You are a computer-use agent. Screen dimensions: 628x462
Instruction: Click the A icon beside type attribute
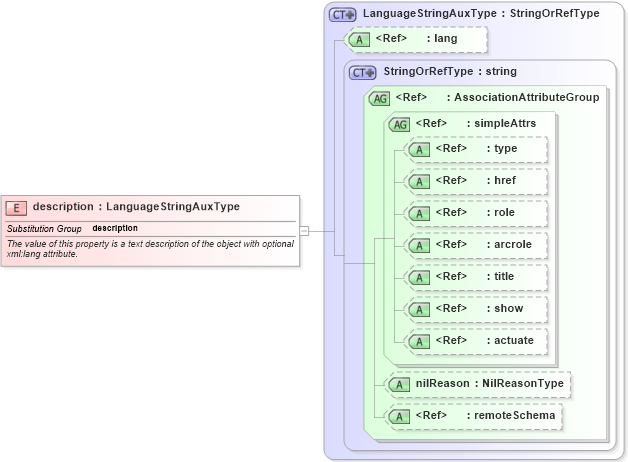point(419,150)
